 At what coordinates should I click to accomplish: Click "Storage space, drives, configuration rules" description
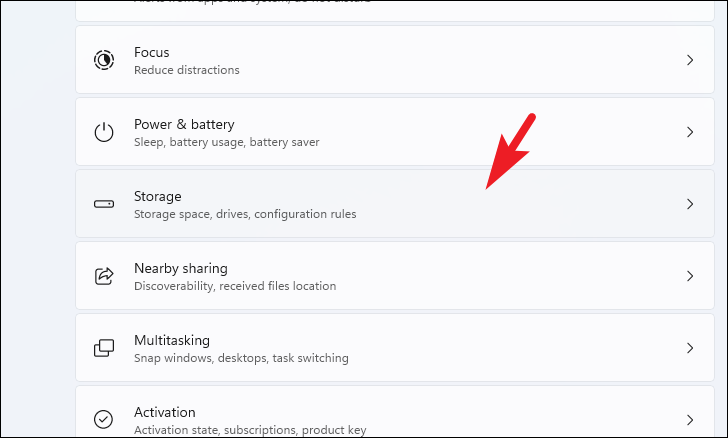[245, 214]
